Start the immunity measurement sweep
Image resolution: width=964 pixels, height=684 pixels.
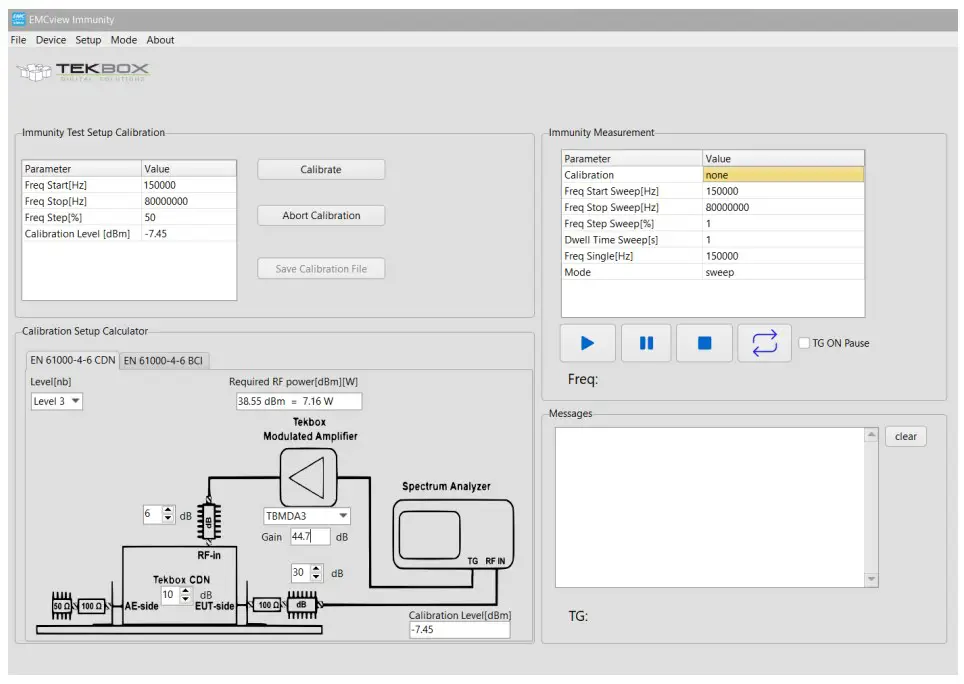586,342
